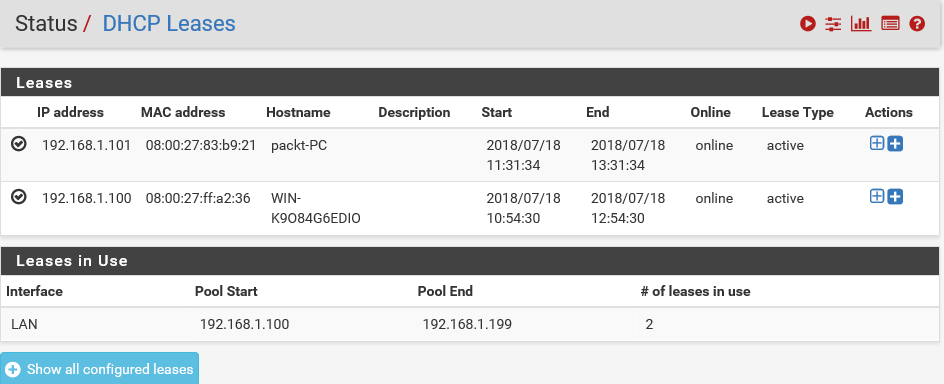Click check-circle icon for 192.168.1.100 row

tap(19, 196)
